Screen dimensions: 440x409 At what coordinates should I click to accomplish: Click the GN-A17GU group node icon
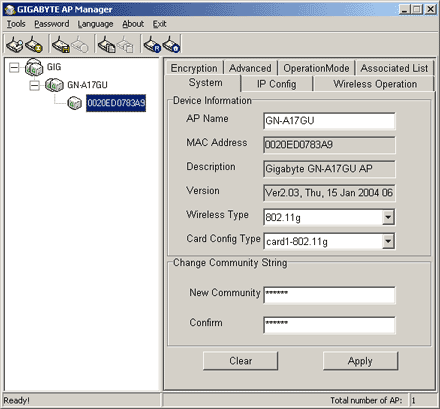click(x=54, y=85)
